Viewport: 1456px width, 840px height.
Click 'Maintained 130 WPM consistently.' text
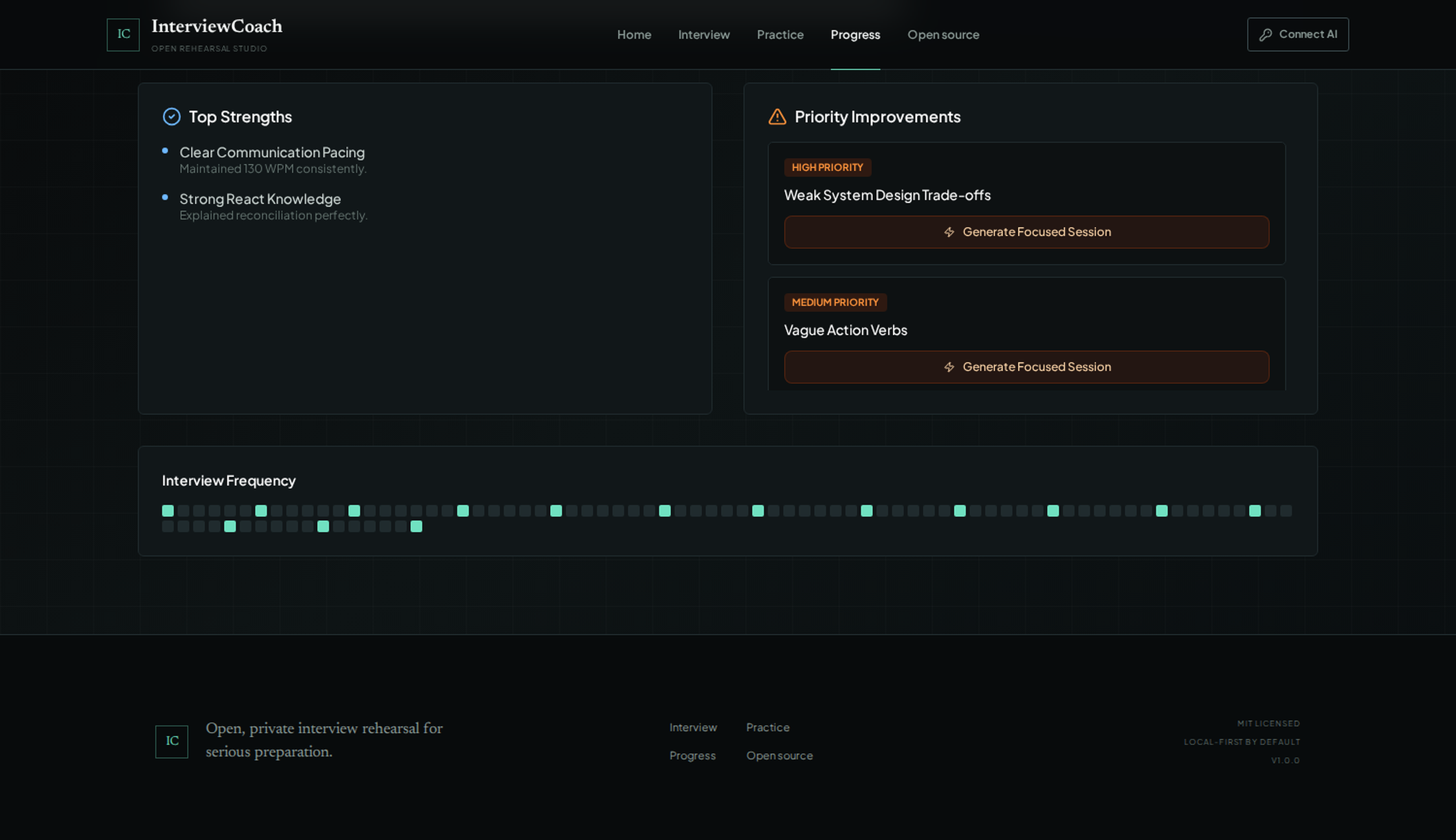pos(272,169)
